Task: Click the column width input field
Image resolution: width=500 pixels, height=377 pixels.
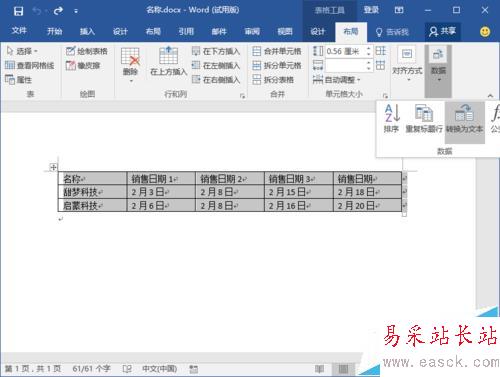Action: (345, 65)
